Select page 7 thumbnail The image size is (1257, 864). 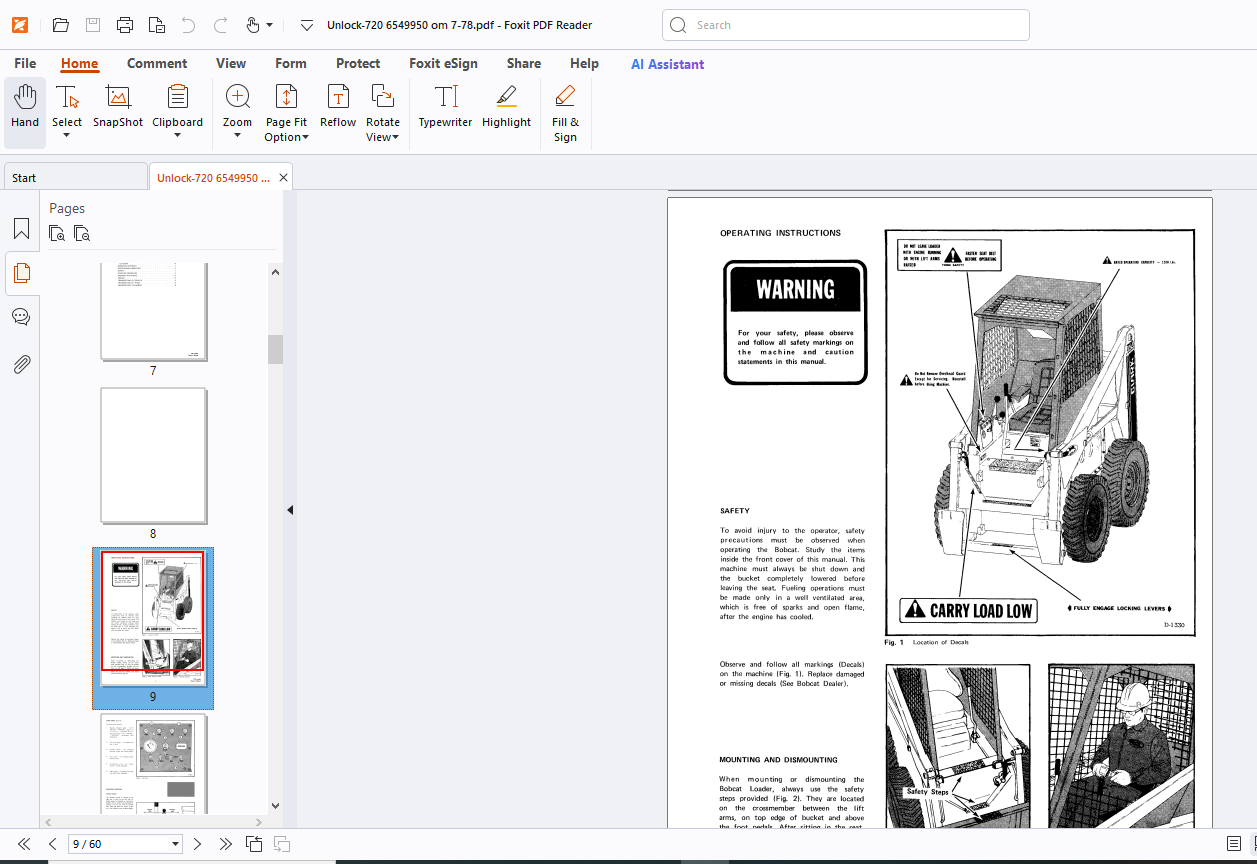[153, 311]
